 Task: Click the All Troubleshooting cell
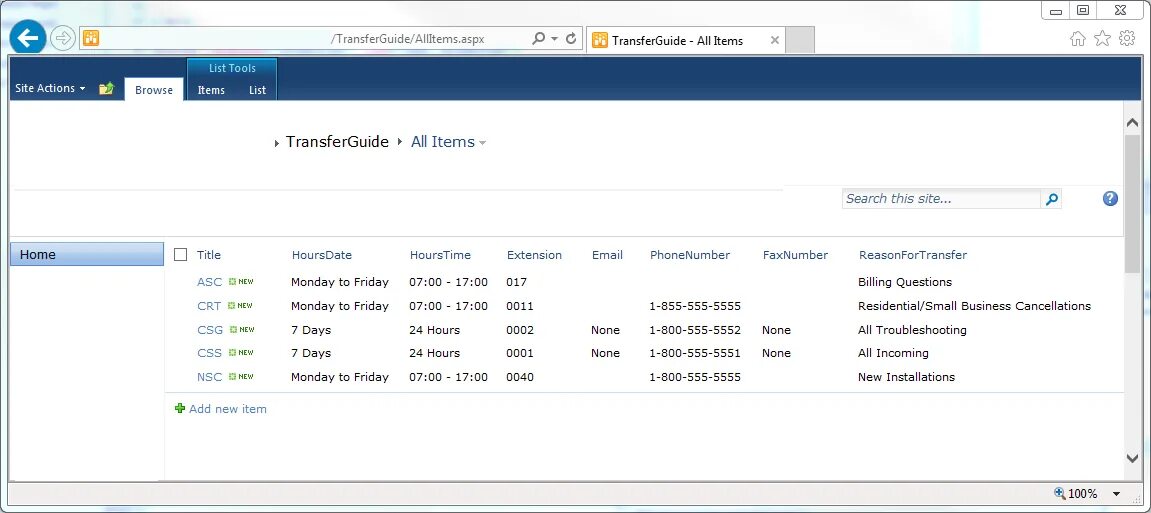[912, 330]
